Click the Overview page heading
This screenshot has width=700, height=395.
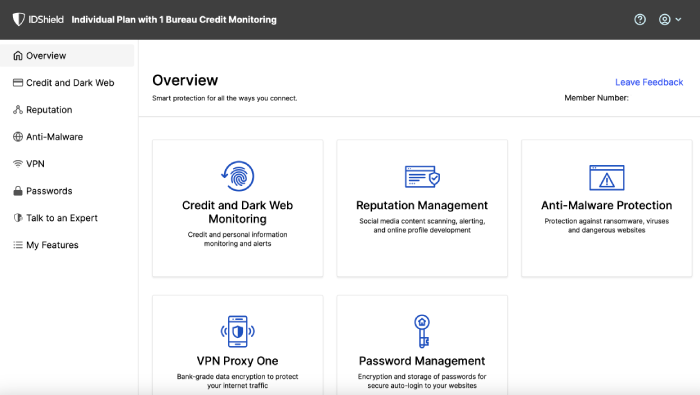[x=185, y=80]
